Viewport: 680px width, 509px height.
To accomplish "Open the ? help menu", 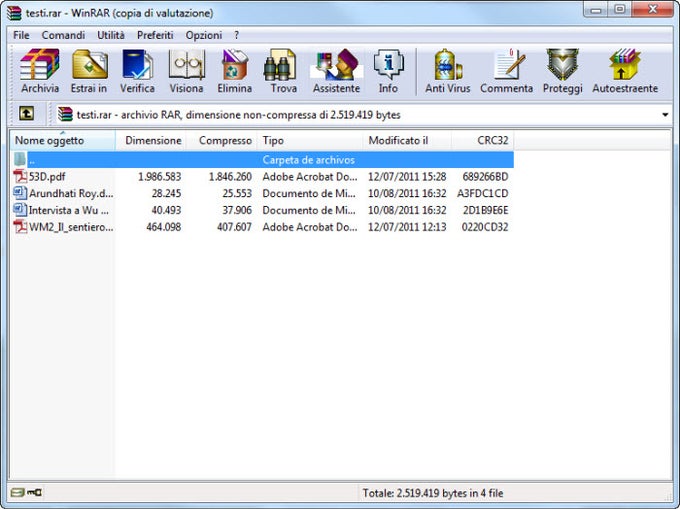I will [236, 35].
